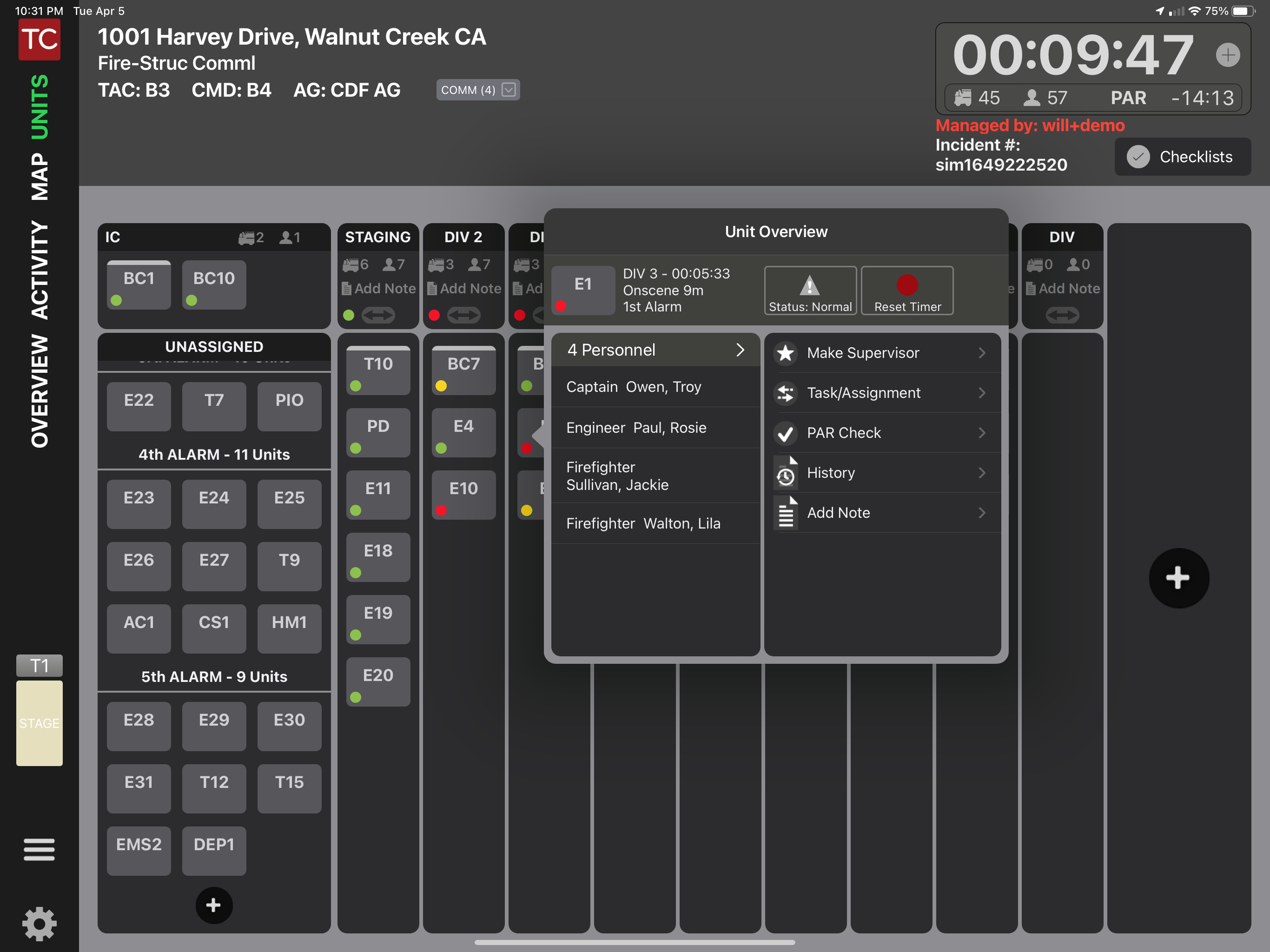Toggle green status dot in STAGING header

click(349, 315)
